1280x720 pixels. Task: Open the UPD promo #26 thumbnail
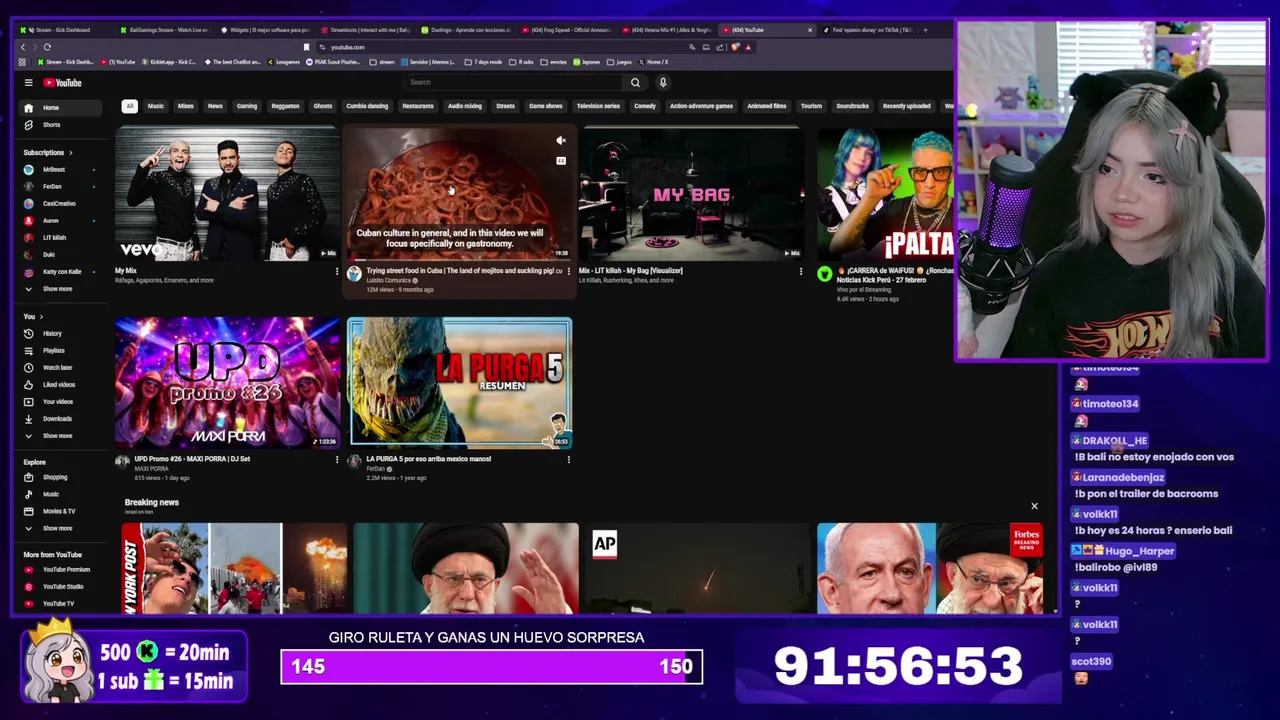pos(227,383)
